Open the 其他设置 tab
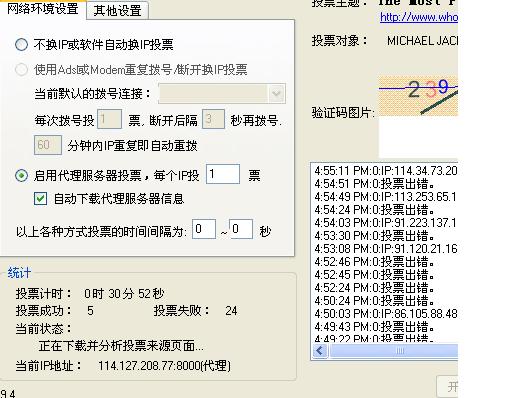The width and height of the screenshot is (512, 398). (117, 11)
